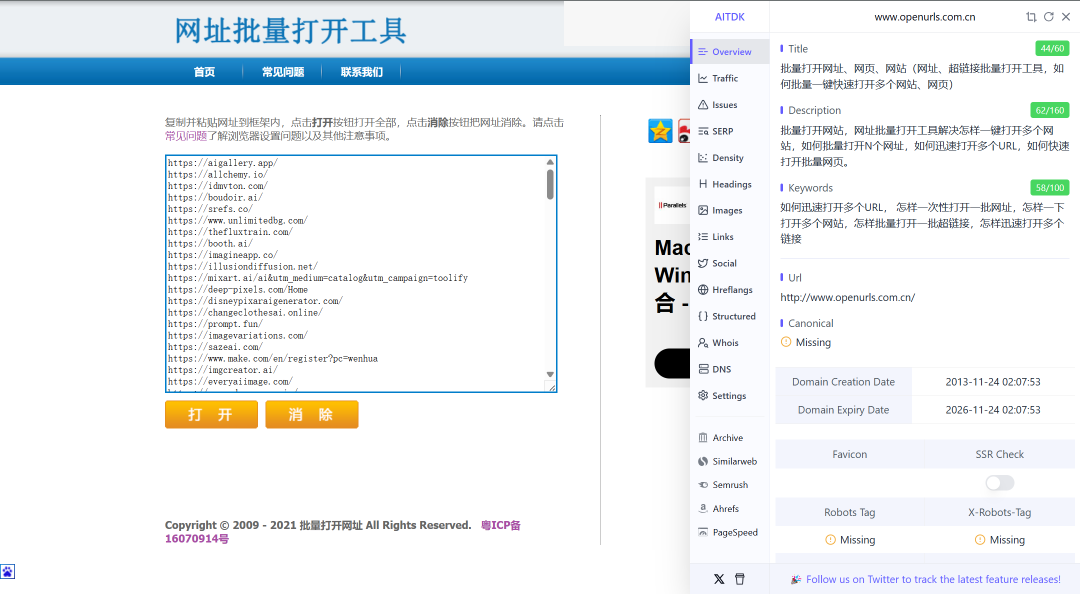This screenshot has height=594, width=1080.
Task: Click the refresh icon in panel header
Action: (x=1048, y=17)
